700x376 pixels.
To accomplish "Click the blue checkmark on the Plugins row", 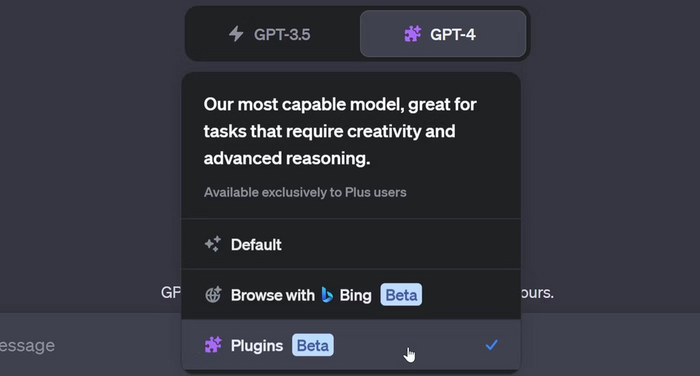I will 492,345.
